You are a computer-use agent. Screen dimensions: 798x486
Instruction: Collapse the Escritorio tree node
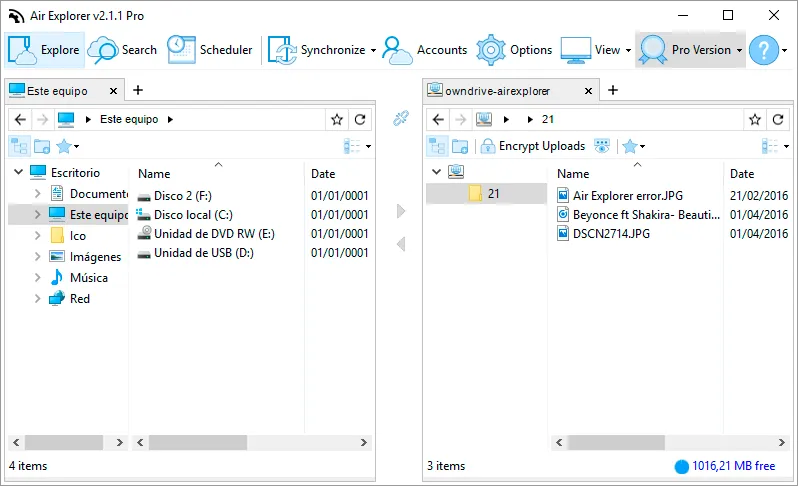click(18, 172)
